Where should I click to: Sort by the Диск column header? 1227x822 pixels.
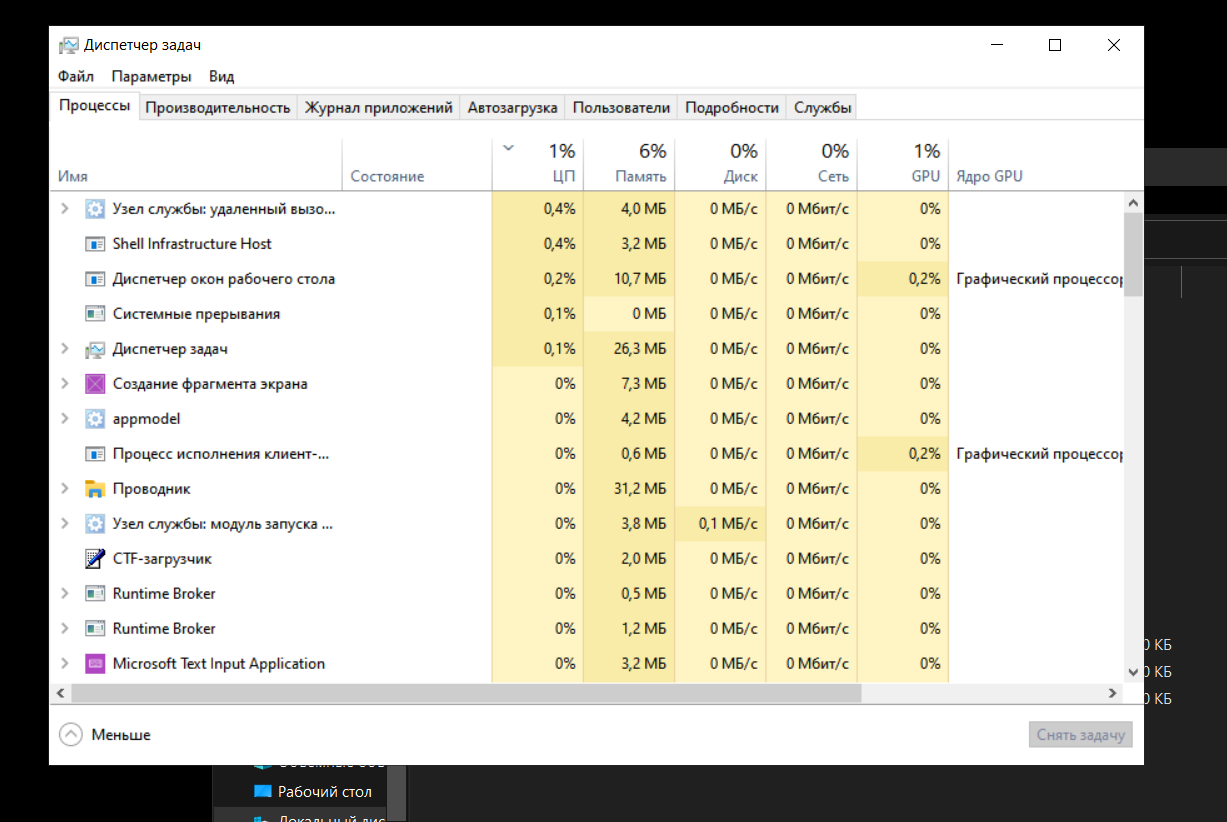[x=720, y=164]
